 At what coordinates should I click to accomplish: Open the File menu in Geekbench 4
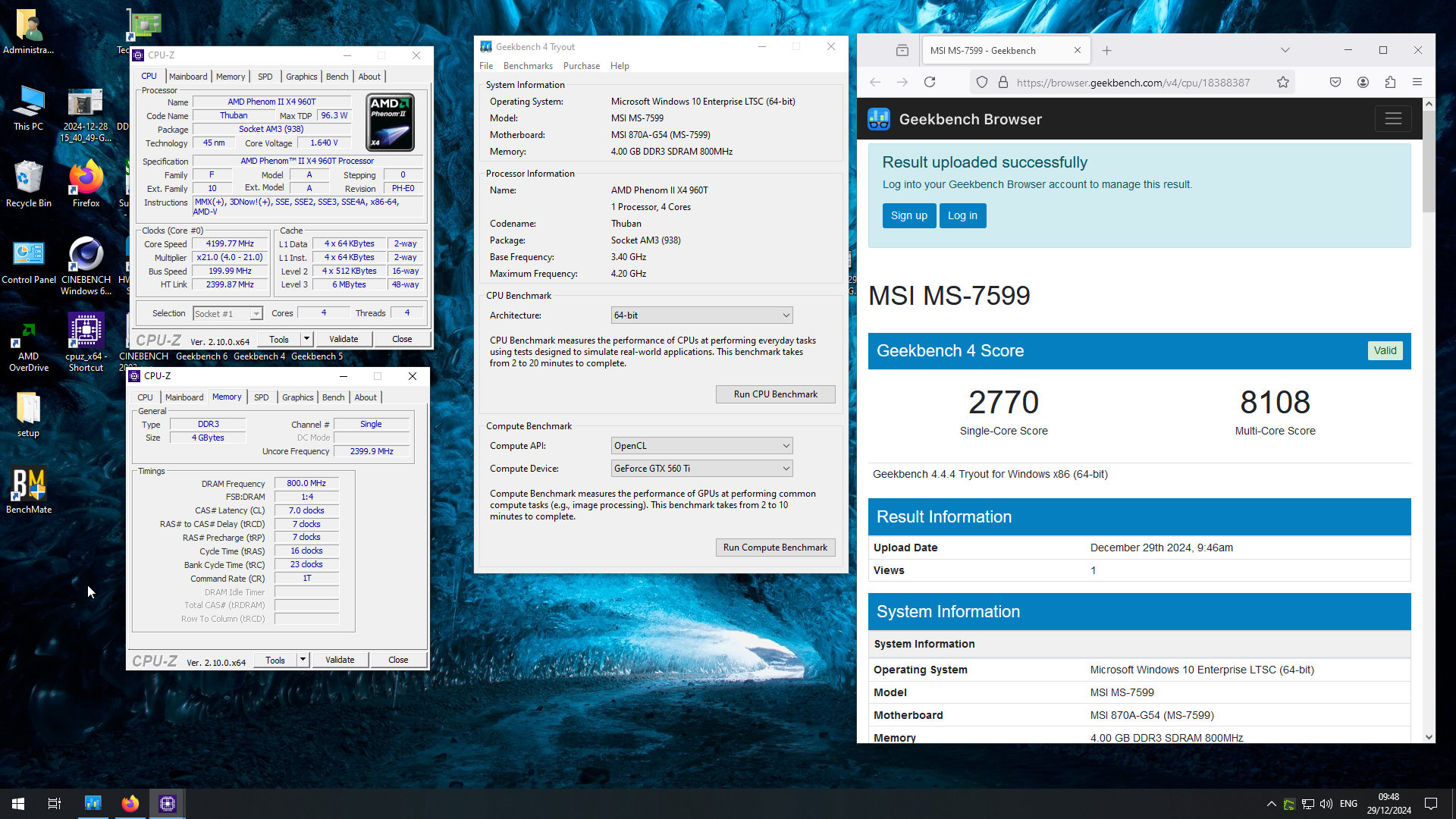[x=486, y=66]
